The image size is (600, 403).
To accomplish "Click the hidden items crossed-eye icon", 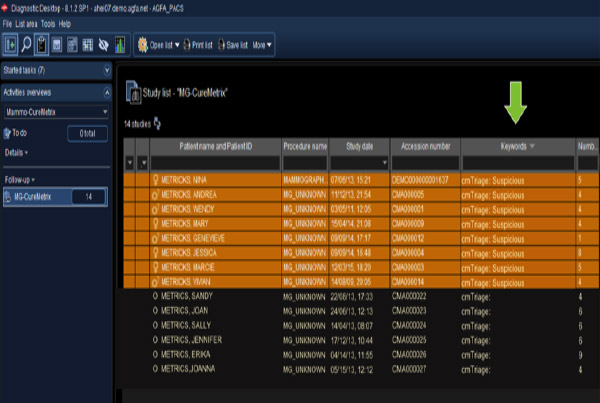I will click(x=103, y=45).
